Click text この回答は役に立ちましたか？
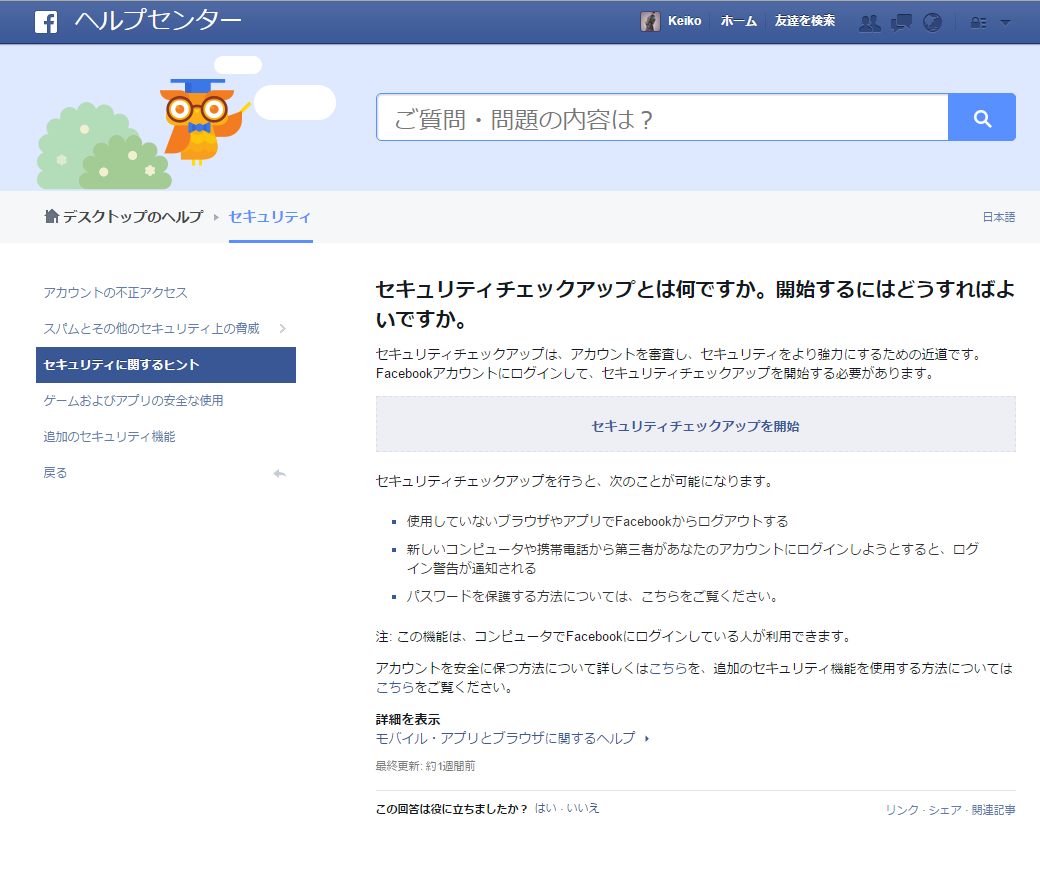Image resolution: width=1040 pixels, height=880 pixels. pos(452,809)
